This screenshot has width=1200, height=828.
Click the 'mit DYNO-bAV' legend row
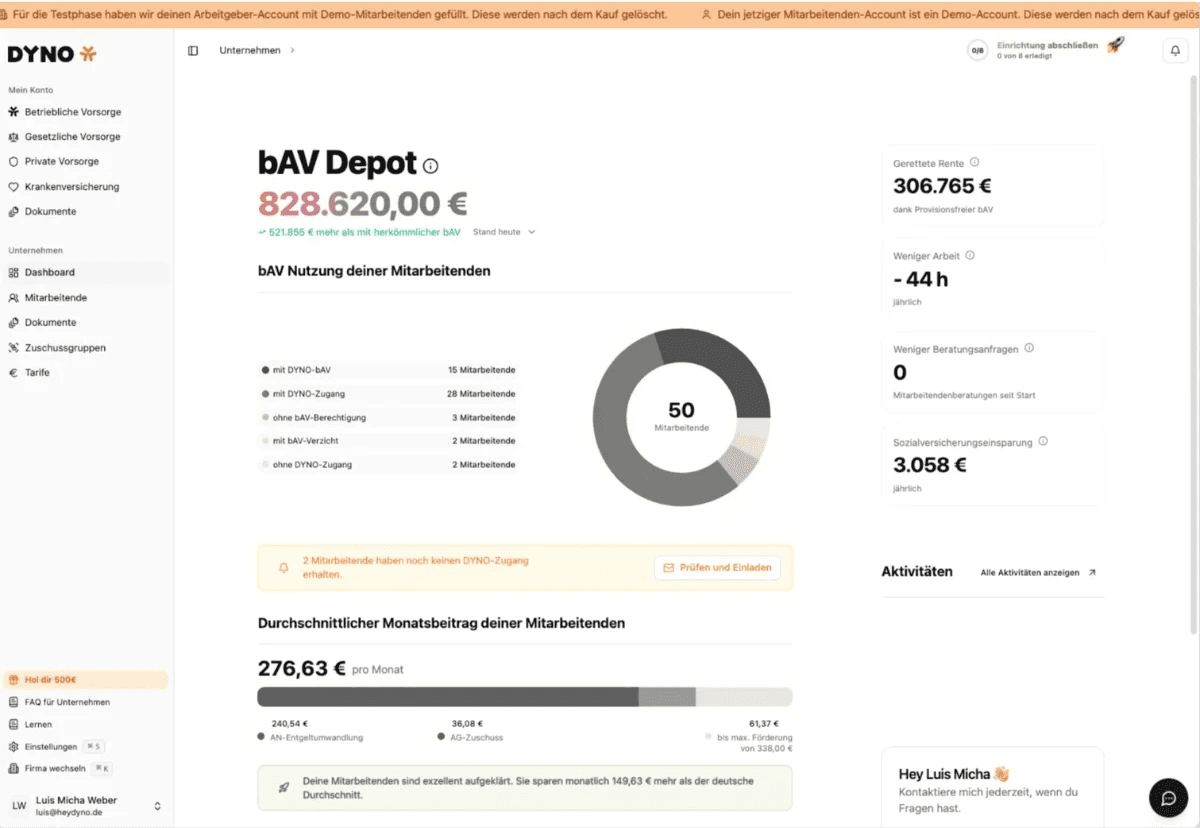click(x=387, y=370)
